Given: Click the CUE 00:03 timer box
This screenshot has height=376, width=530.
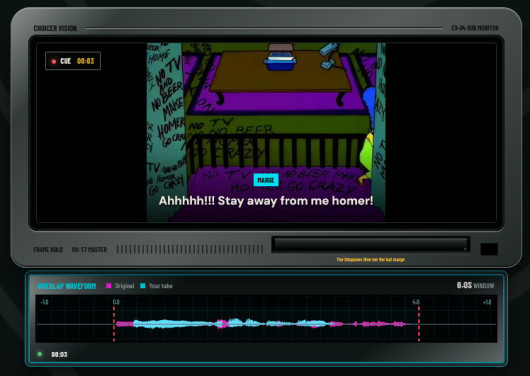Looking at the screenshot, I should pos(73,61).
